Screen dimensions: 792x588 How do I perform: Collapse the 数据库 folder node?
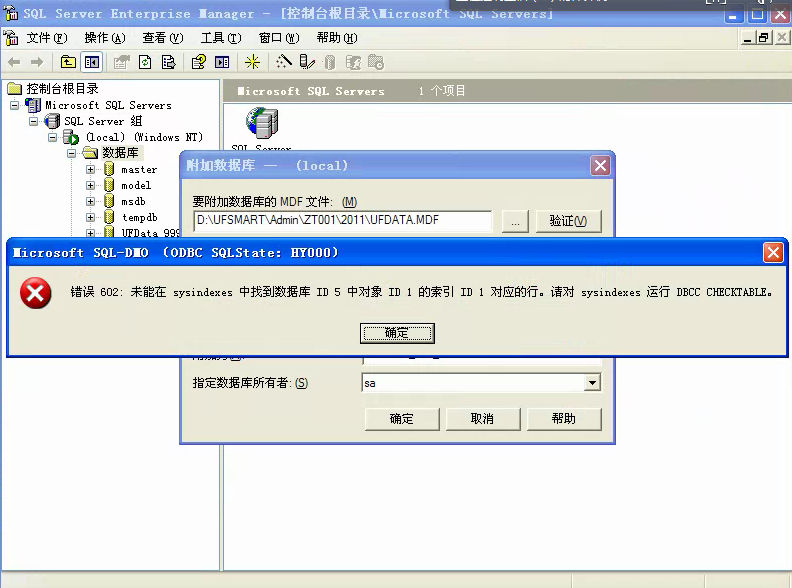72,153
